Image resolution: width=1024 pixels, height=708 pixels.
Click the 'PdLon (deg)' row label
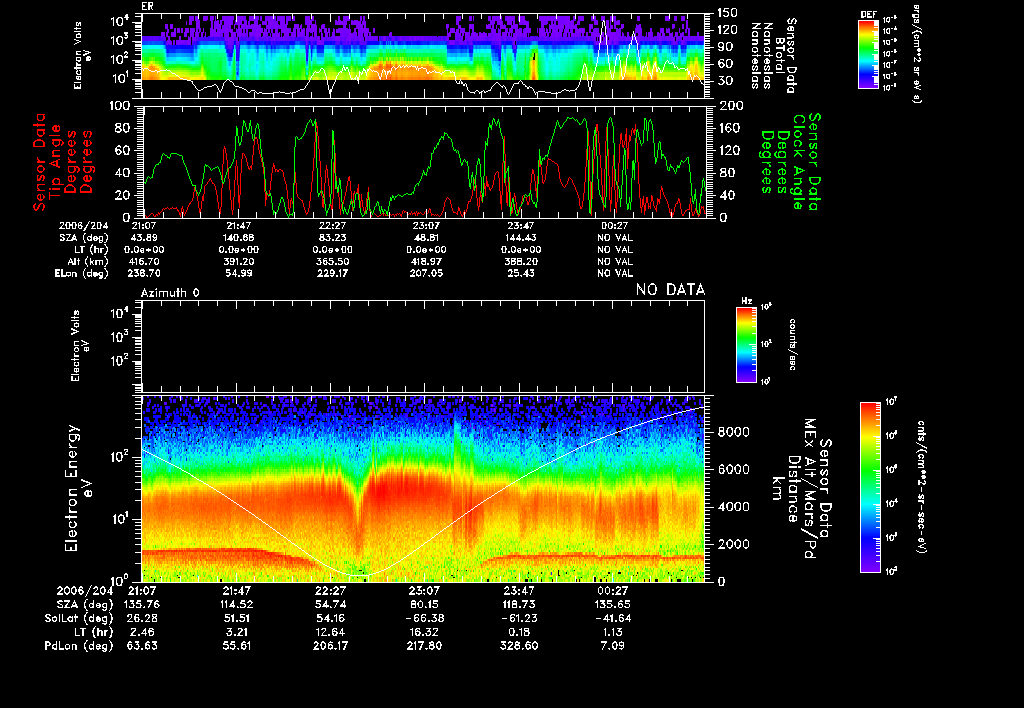(x=78, y=646)
